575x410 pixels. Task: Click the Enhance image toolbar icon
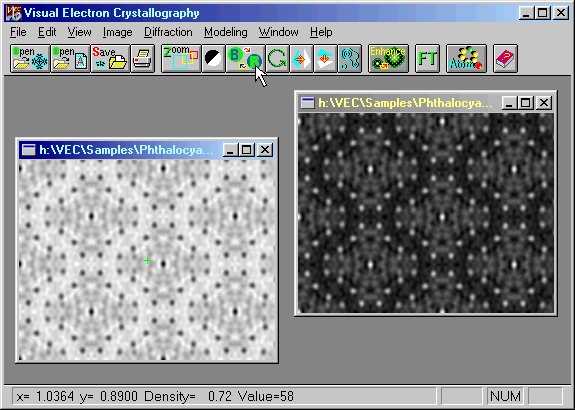[x=388, y=59]
